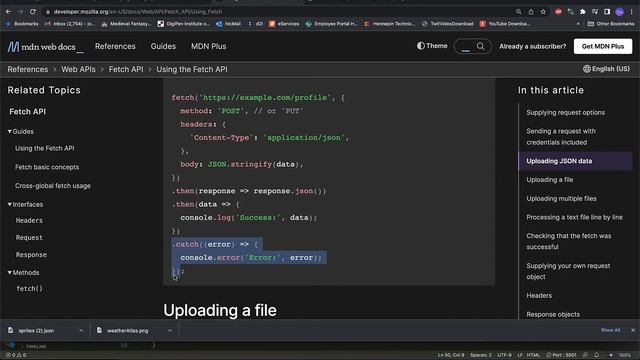The width and height of the screenshot is (640, 360).
Task: Click the share icon in address bar
Action: tap(531, 12)
